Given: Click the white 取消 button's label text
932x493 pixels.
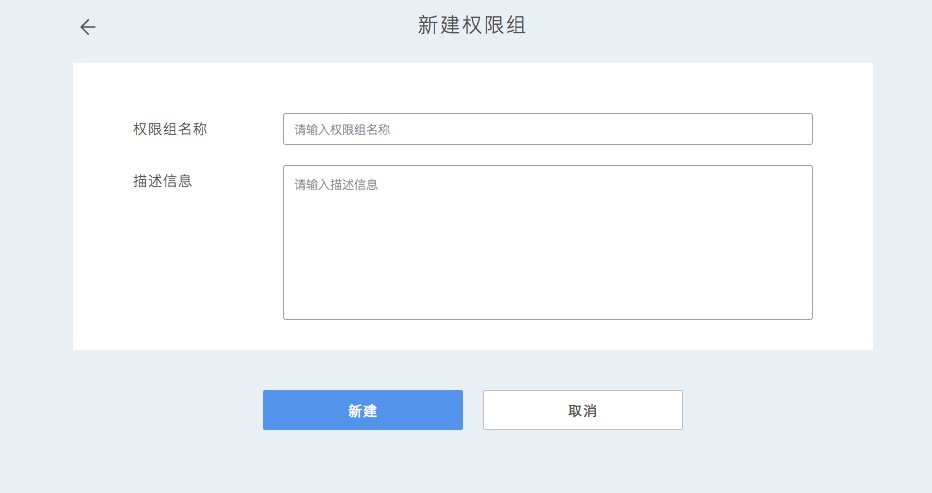Looking at the screenshot, I should point(582,411).
